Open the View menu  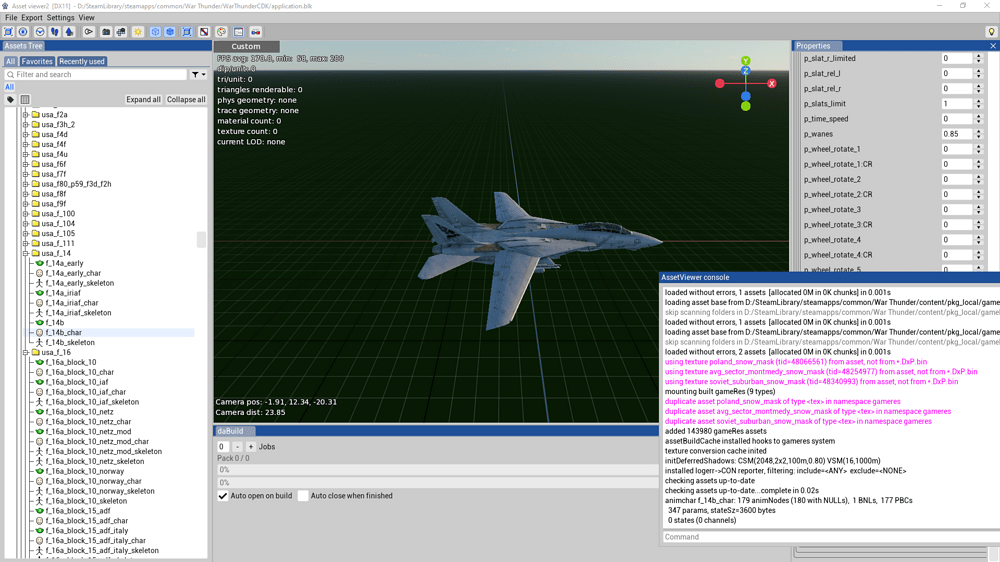coord(86,18)
